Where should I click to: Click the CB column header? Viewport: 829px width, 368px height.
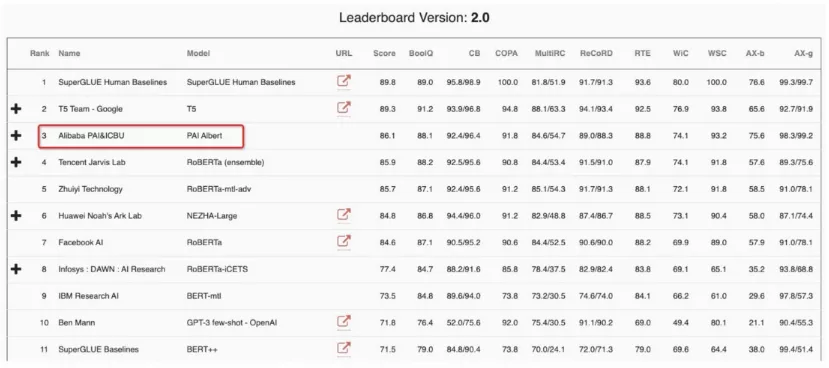[x=474, y=53]
